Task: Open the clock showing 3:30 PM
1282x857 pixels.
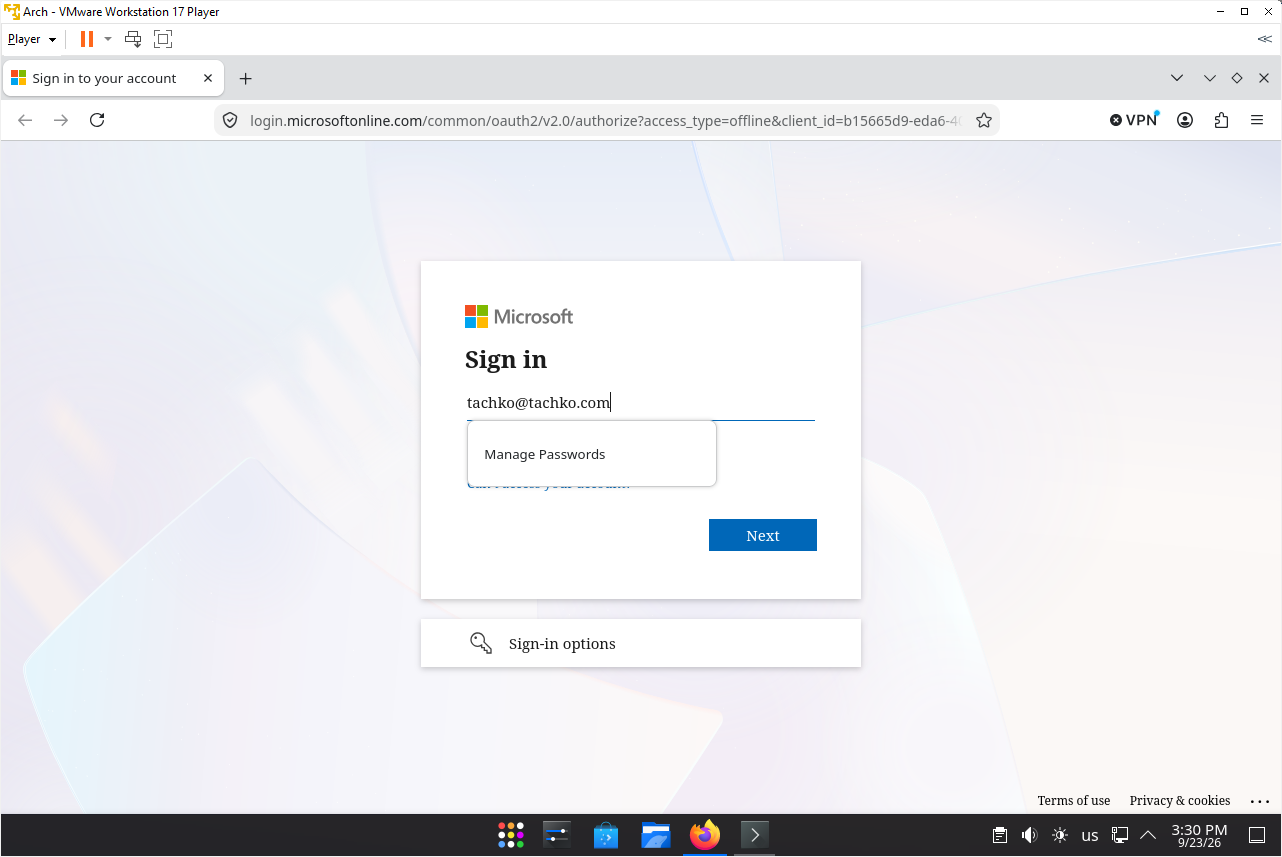Action: pos(1199,836)
